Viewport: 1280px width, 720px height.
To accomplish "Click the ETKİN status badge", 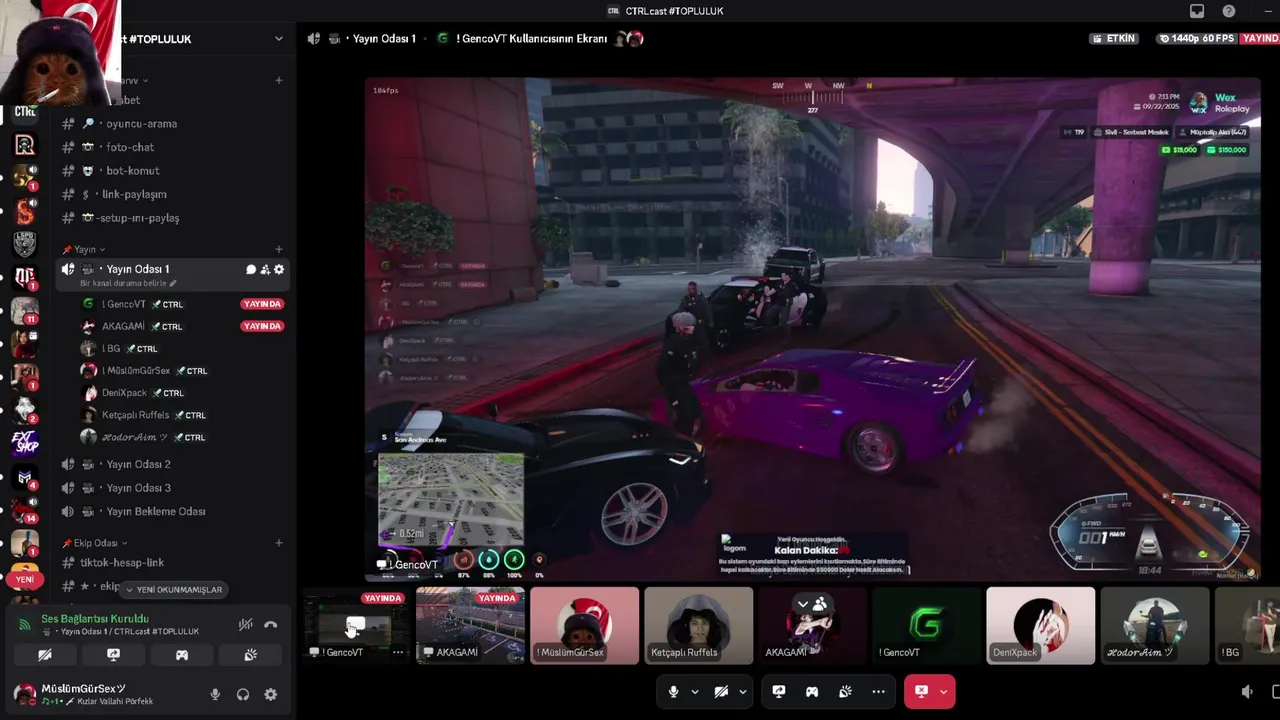I will pyautogui.click(x=1114, y=39).
